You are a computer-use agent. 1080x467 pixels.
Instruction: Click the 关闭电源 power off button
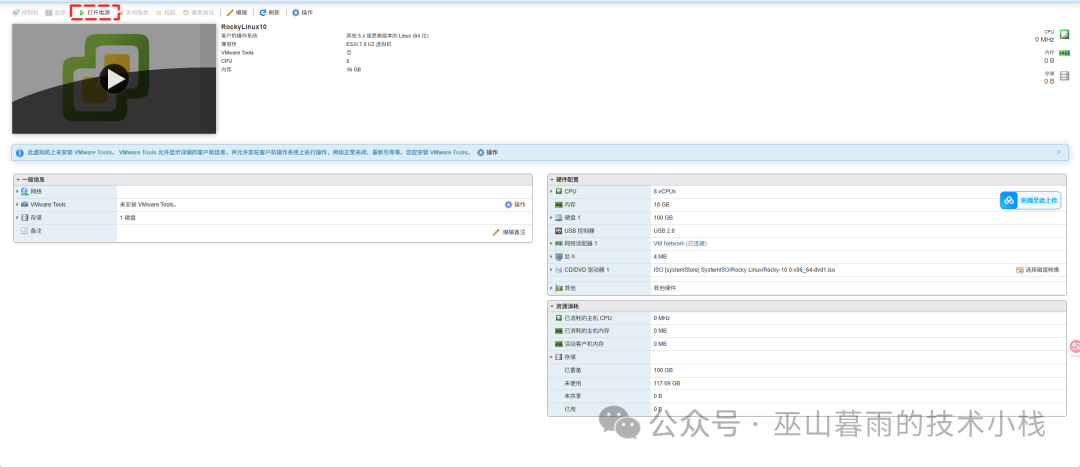(132, 12)
